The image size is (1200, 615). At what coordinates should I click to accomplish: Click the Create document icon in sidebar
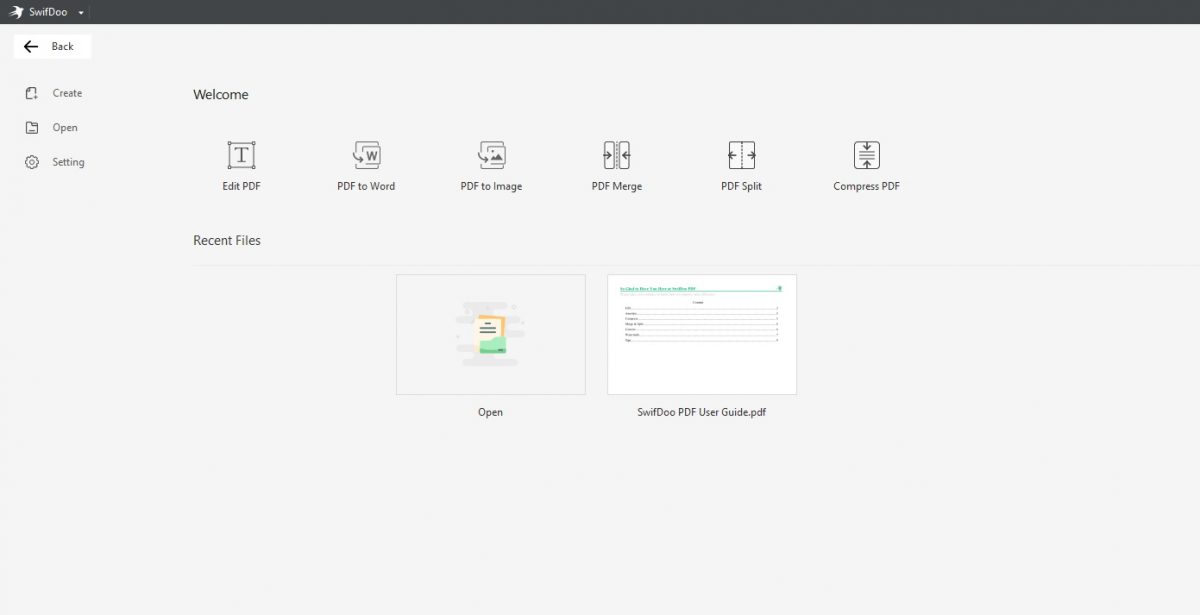(x=32, y=93)
